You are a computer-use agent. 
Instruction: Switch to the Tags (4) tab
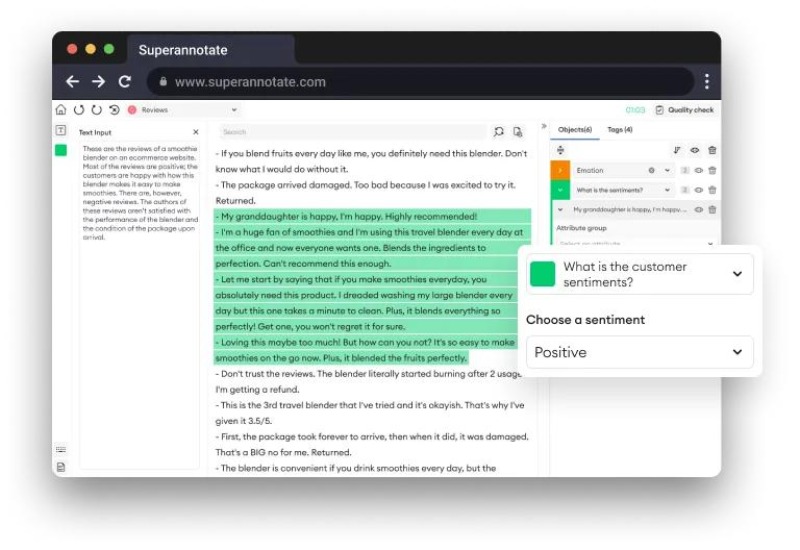click(620, 130)
